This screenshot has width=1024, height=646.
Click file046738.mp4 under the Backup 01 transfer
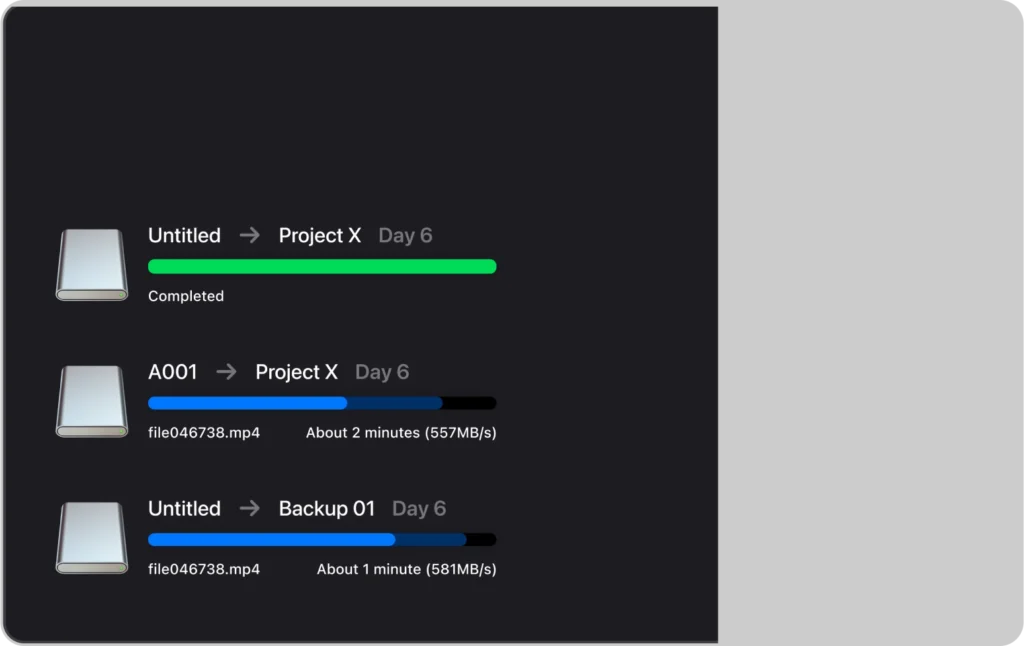(204, 569)
